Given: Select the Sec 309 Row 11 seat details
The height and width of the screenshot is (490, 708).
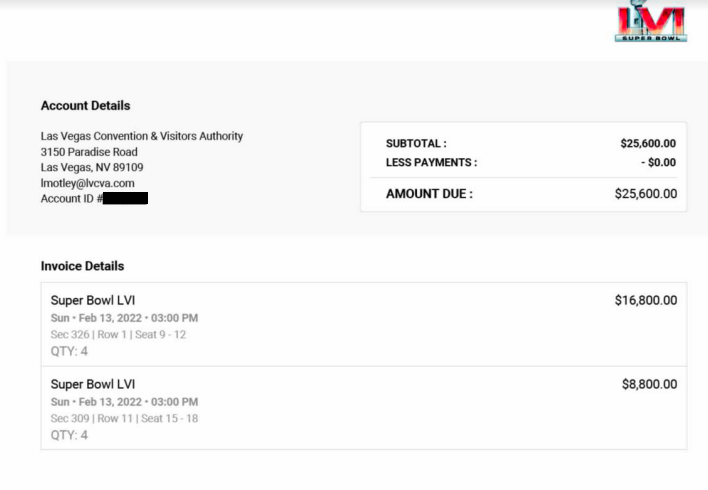Looking at the screenshot, I should [x=124, y=419].
